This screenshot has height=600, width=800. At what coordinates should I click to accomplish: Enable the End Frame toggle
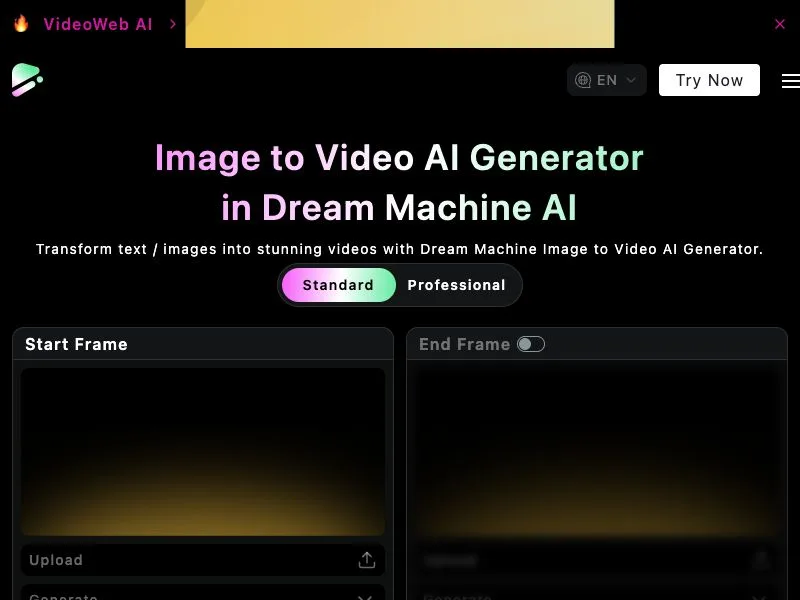pos(531,344)
